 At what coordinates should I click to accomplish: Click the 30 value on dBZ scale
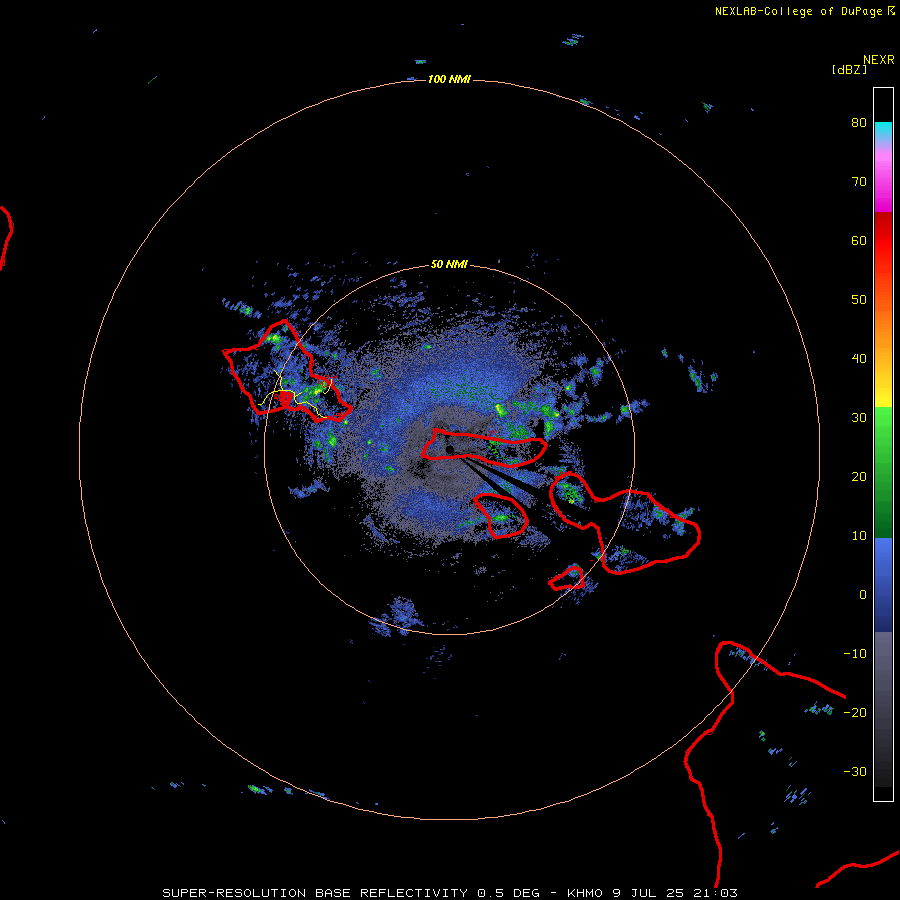[x=859, y=417]
